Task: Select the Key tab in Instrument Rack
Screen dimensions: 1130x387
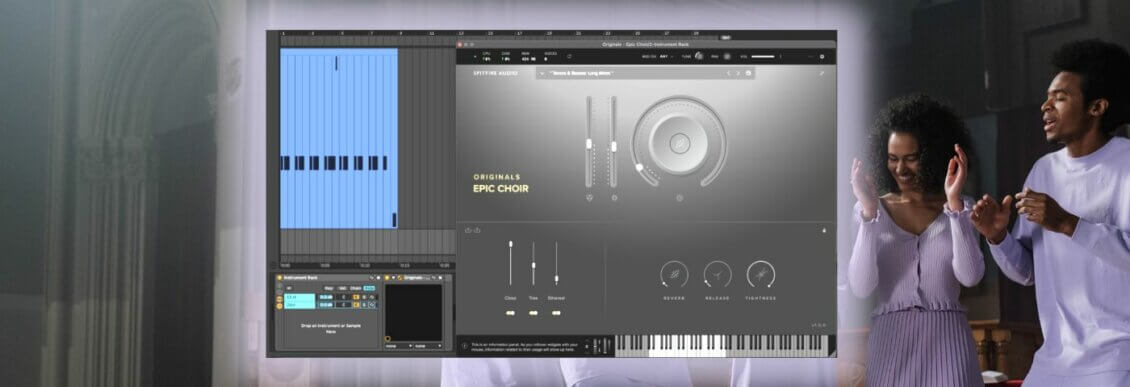Action: [329, 288]
